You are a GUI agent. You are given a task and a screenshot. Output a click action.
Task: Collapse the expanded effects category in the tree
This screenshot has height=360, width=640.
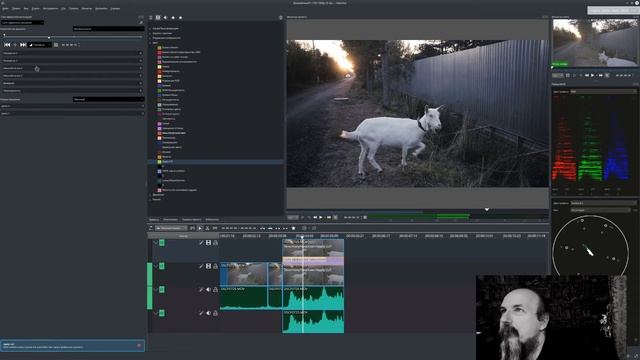(x=150, y=42)
